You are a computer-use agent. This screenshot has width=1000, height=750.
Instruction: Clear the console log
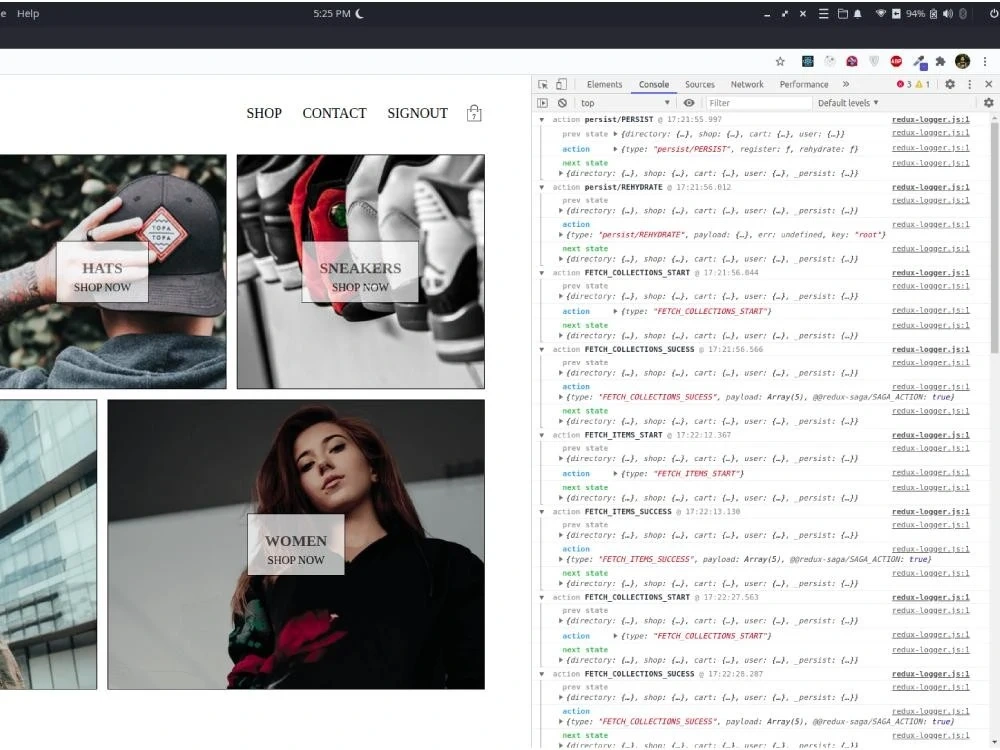pyautogui.click(x=562, y=103)
